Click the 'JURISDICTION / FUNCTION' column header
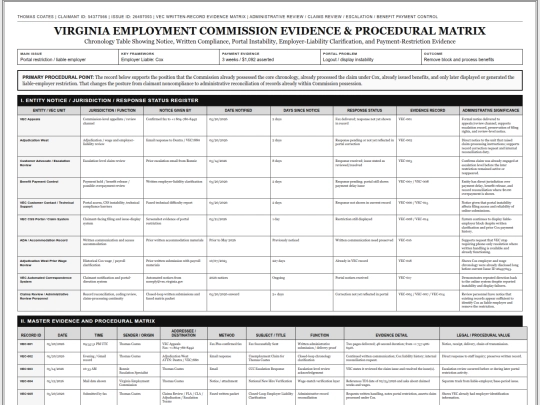This screenshot has width=540, height=405. pos(112,111)
